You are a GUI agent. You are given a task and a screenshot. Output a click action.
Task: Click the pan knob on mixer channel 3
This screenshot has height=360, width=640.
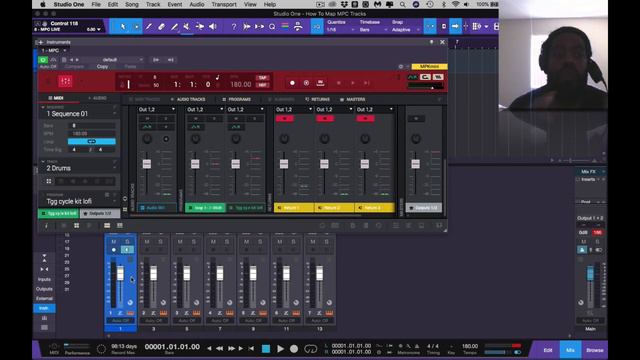(196, 302)
